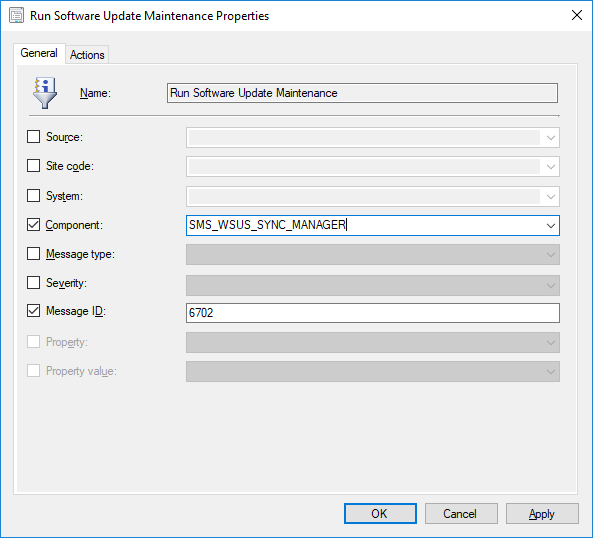
Task: Click the status filter rule funnel icon
Action: [45, 93]
